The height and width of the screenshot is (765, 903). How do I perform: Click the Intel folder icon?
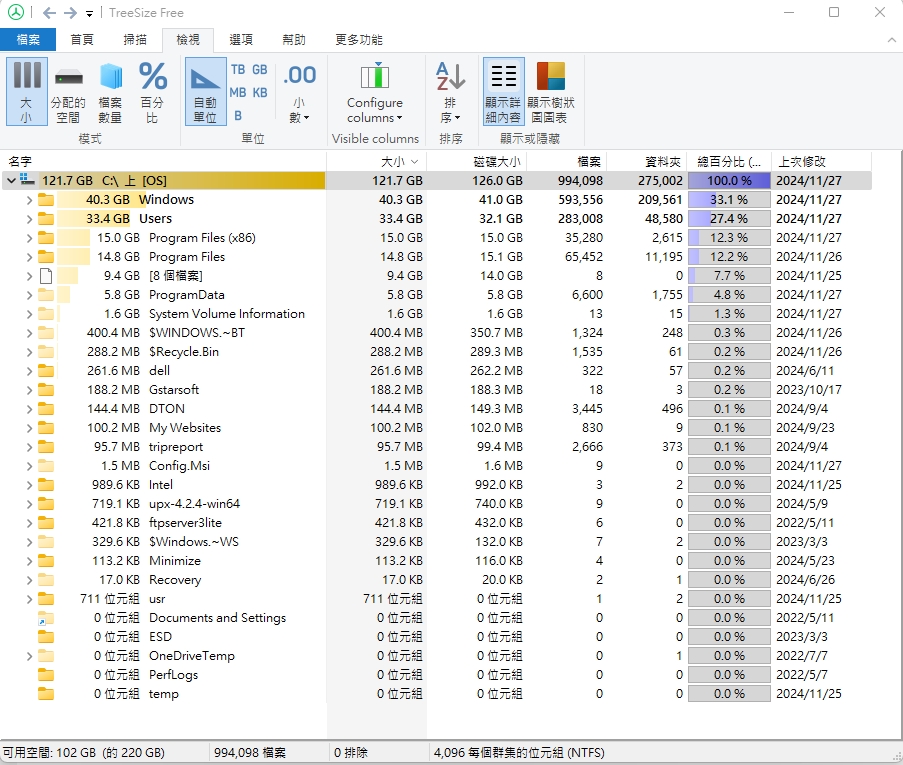(46, 485)
